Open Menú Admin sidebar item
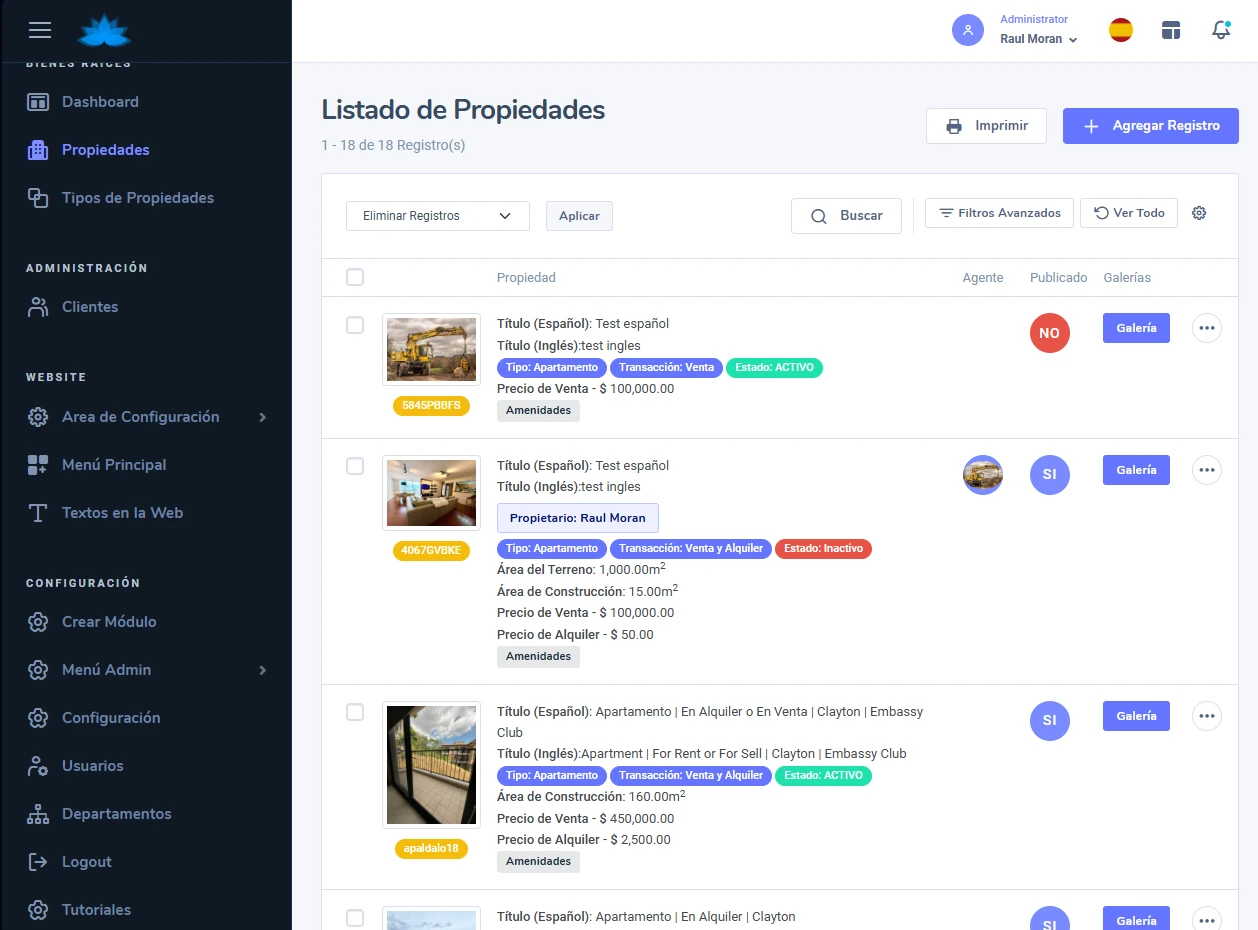The height and width of the screenshot is (930, 1258). pyautogui.click(x=107, y=670)
